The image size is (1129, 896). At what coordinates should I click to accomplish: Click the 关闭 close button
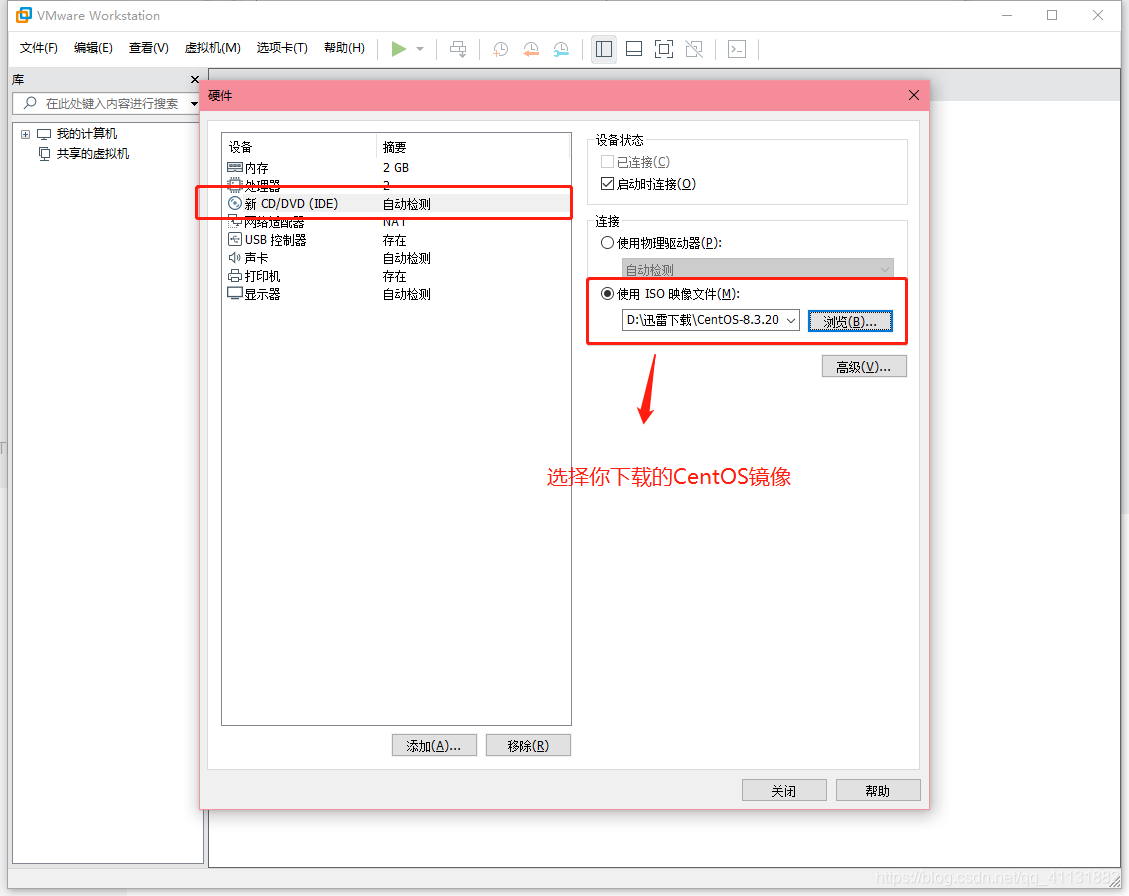click(x=784, y=790)
